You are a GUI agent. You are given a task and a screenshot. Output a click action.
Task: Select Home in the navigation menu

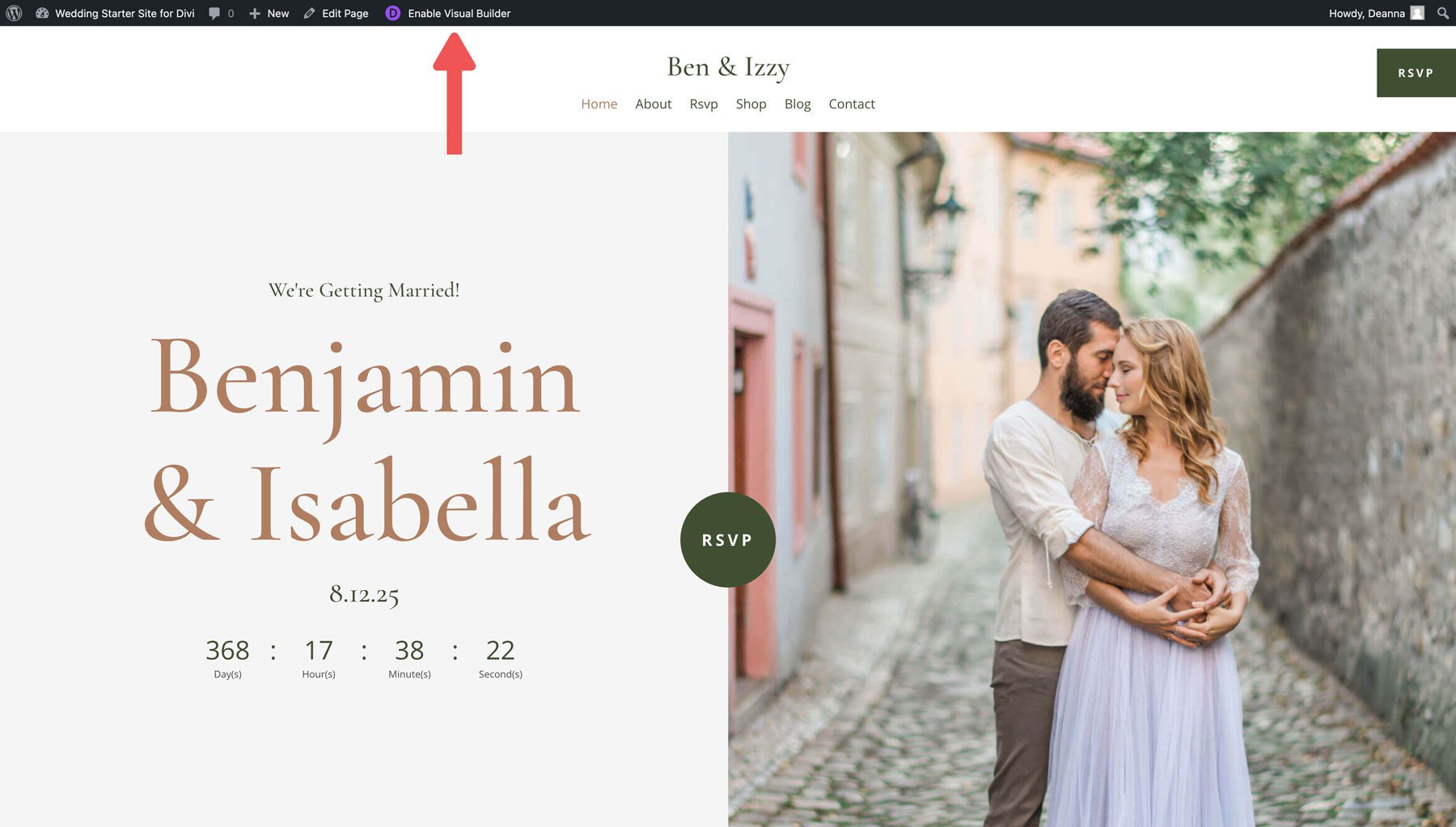599,103
